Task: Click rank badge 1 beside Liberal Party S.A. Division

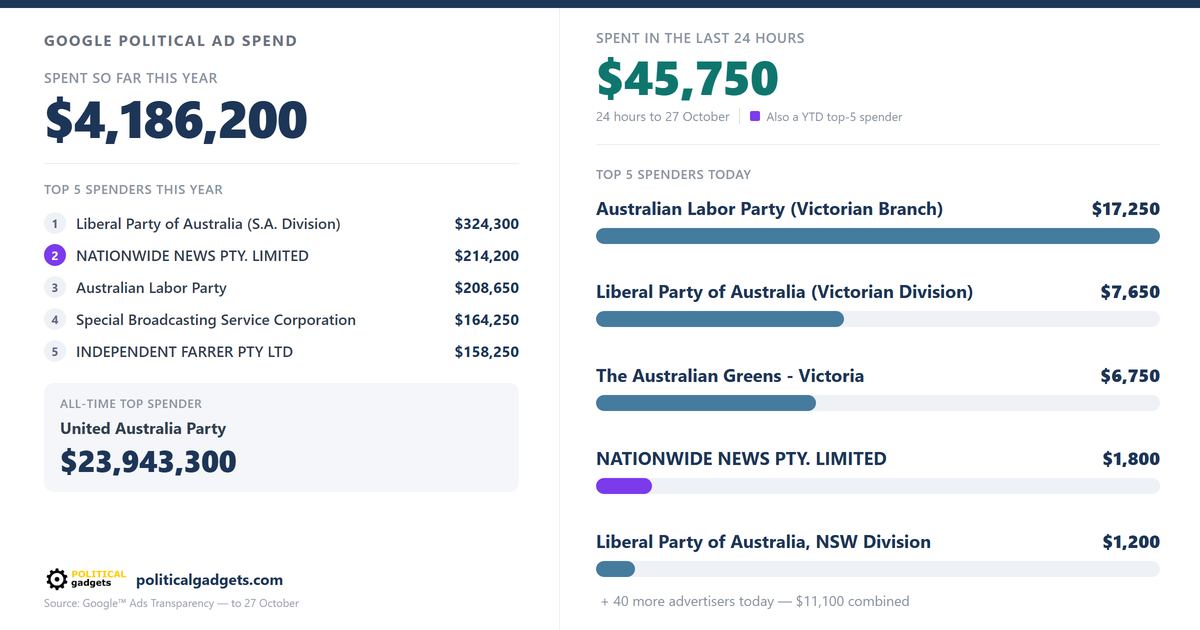Action: click(x=55, y=224)
